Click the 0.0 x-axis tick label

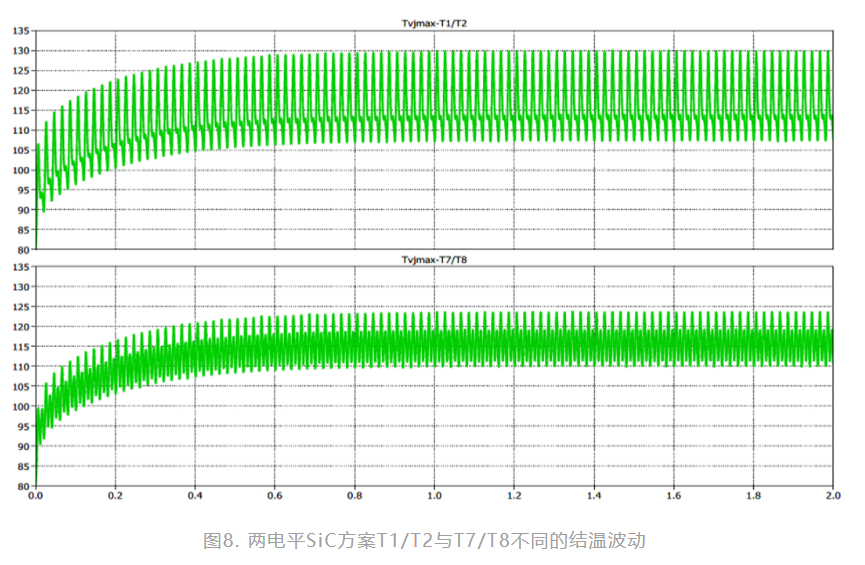[x=35, y=495]
